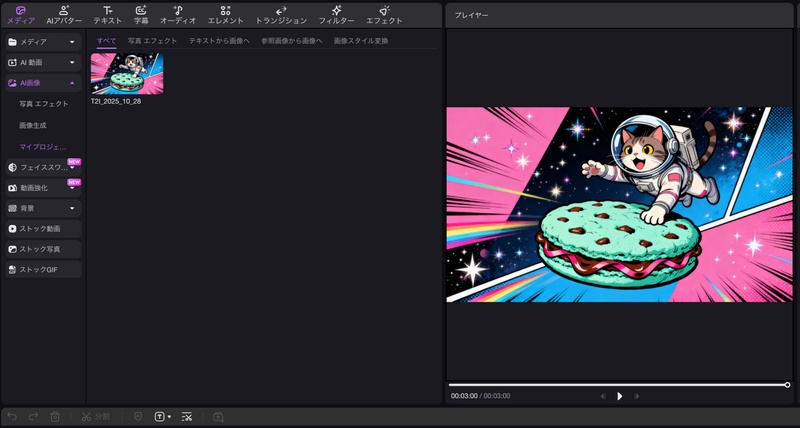Switch to the テキスト tab
The image size is (800, 428).
108,15
